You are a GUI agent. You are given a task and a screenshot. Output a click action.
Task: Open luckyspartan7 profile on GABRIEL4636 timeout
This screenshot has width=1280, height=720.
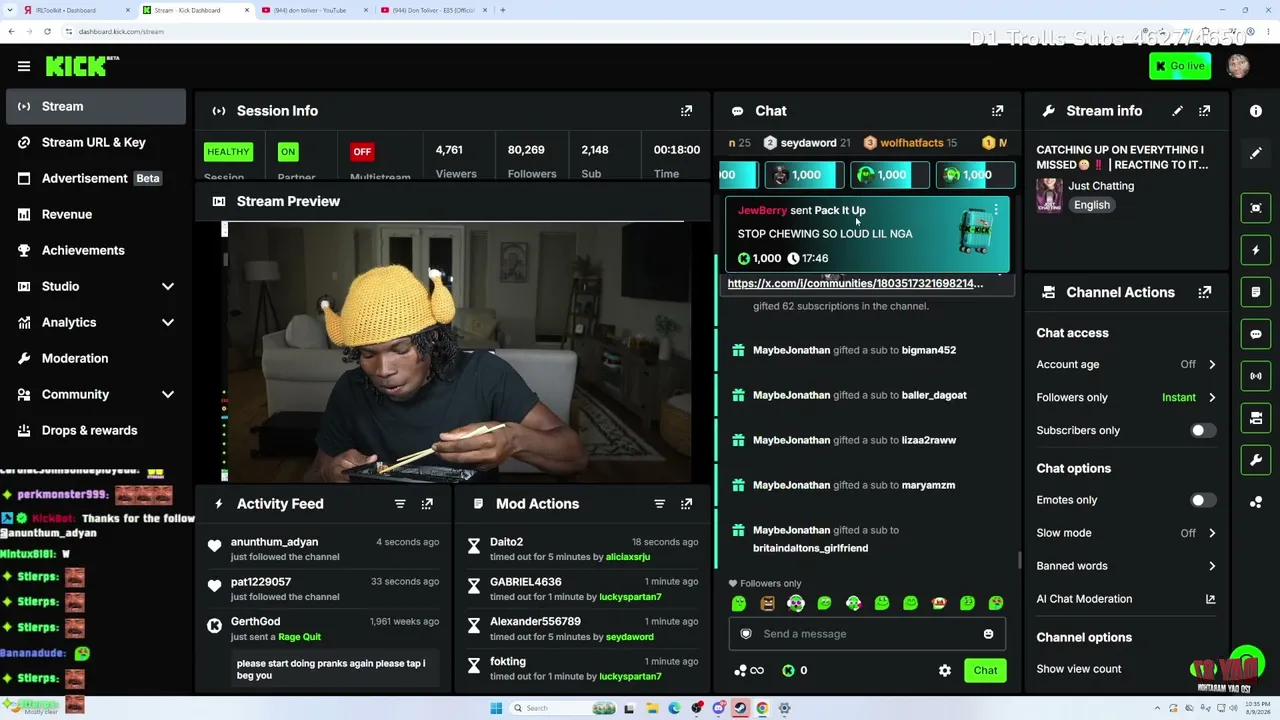630,597
